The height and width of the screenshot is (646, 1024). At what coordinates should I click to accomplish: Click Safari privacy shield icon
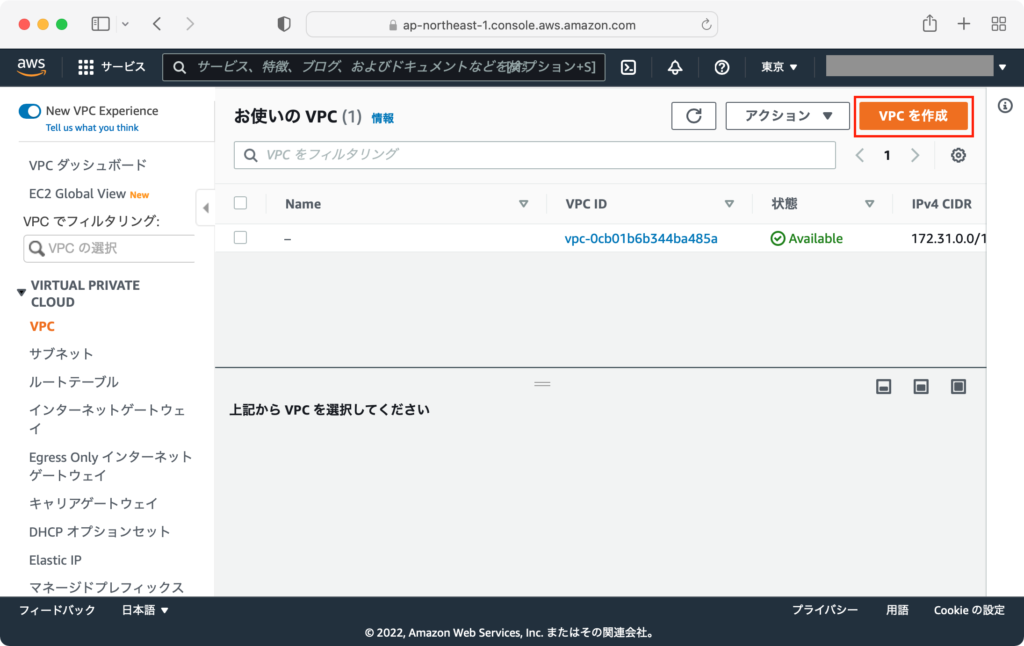(283, 24)
